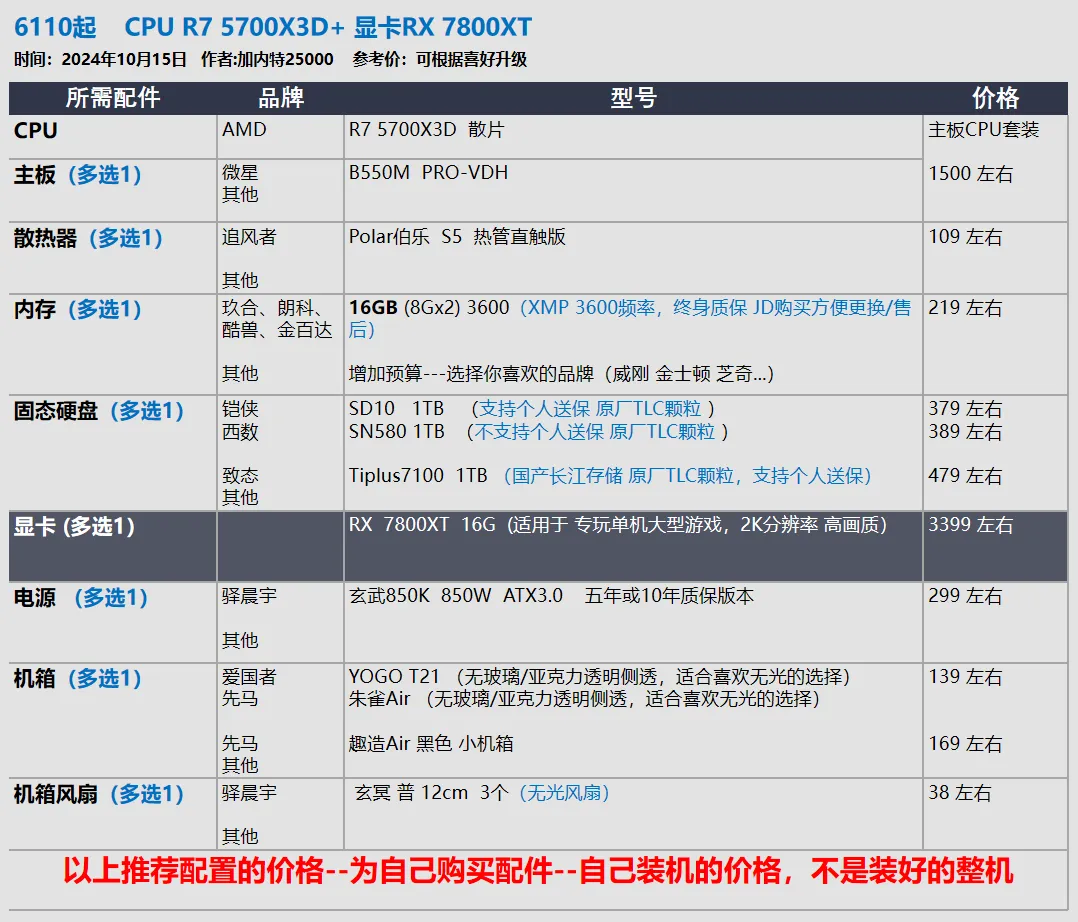The width and height of the screenshot is (1078, 922).
Task: Click the '所需配件' column header
Action: point(113,98)
